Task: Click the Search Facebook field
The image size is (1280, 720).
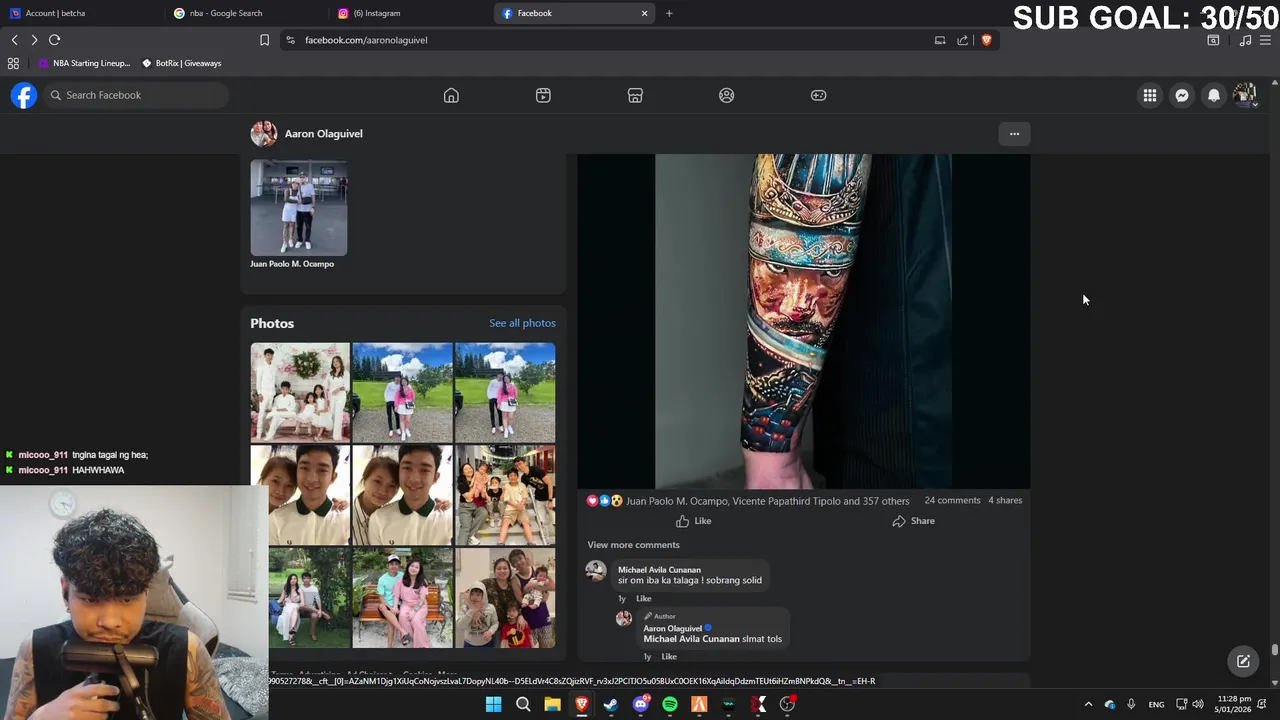Action: pyautogui.click(x=136, y=95)
